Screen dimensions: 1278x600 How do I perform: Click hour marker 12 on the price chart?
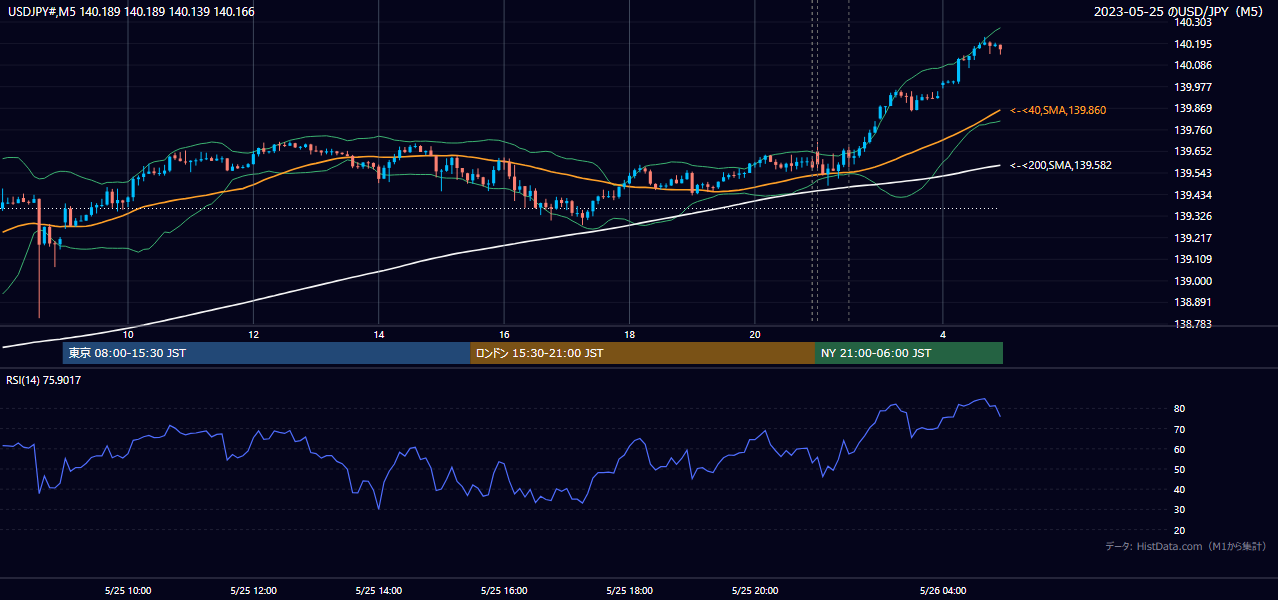(253, 334)
